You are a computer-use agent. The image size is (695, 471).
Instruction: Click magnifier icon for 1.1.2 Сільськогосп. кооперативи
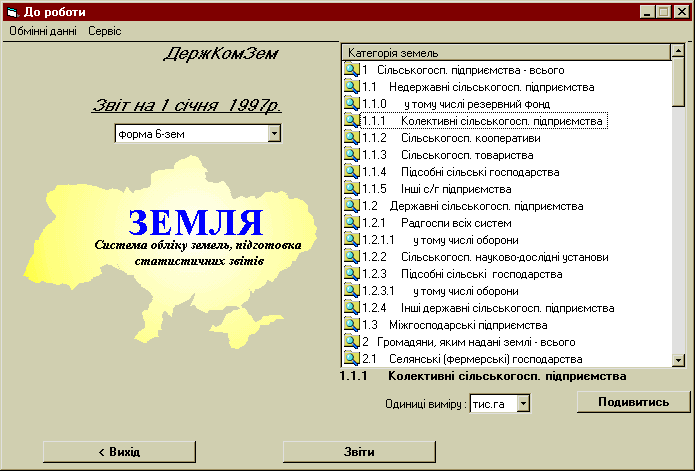(x=351, y=138)
